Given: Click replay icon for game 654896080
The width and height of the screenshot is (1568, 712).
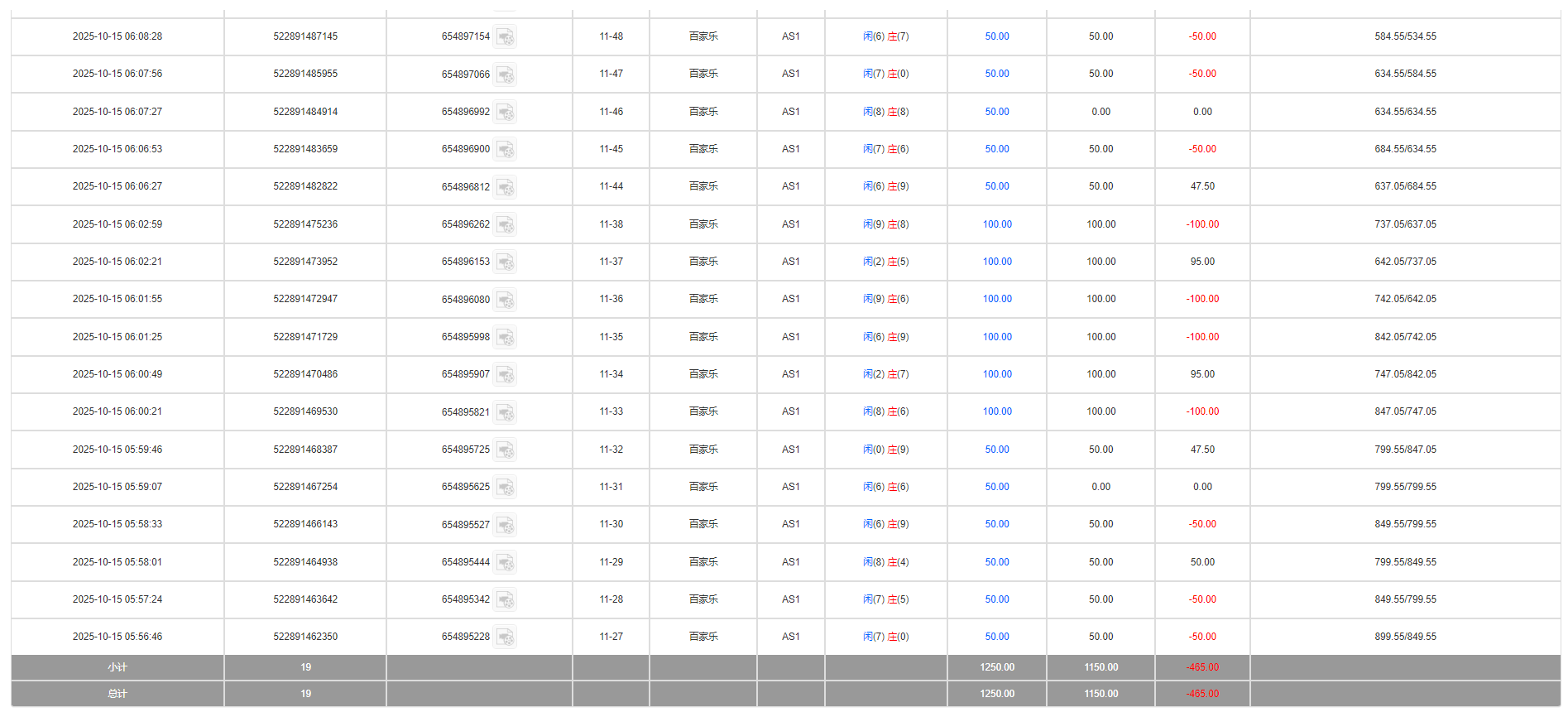Looking at the screenshot, I should 505,300.
